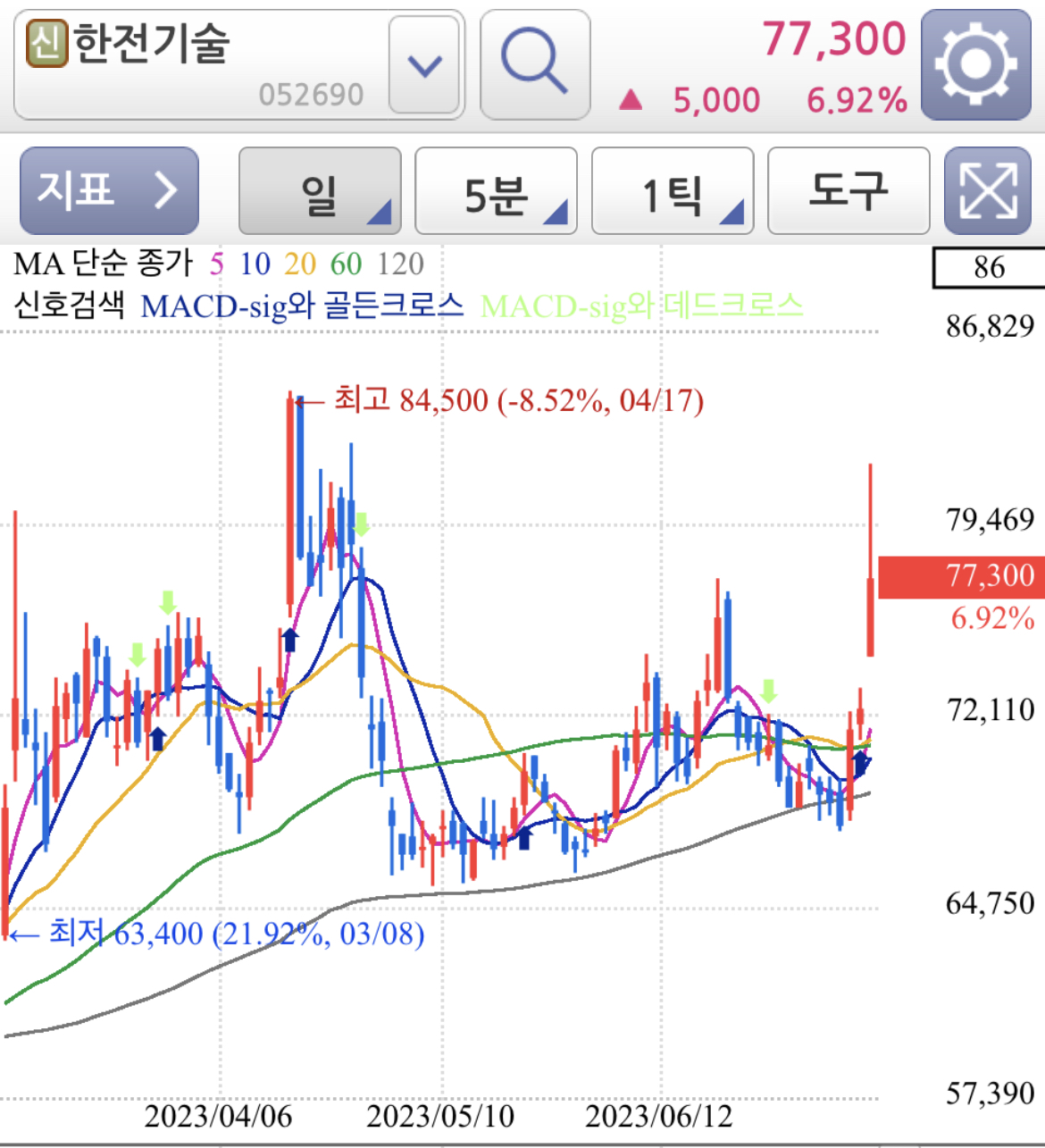Click the green 신 badge icon
The width and height of the screenshot is (1045, 1148).
47,44
